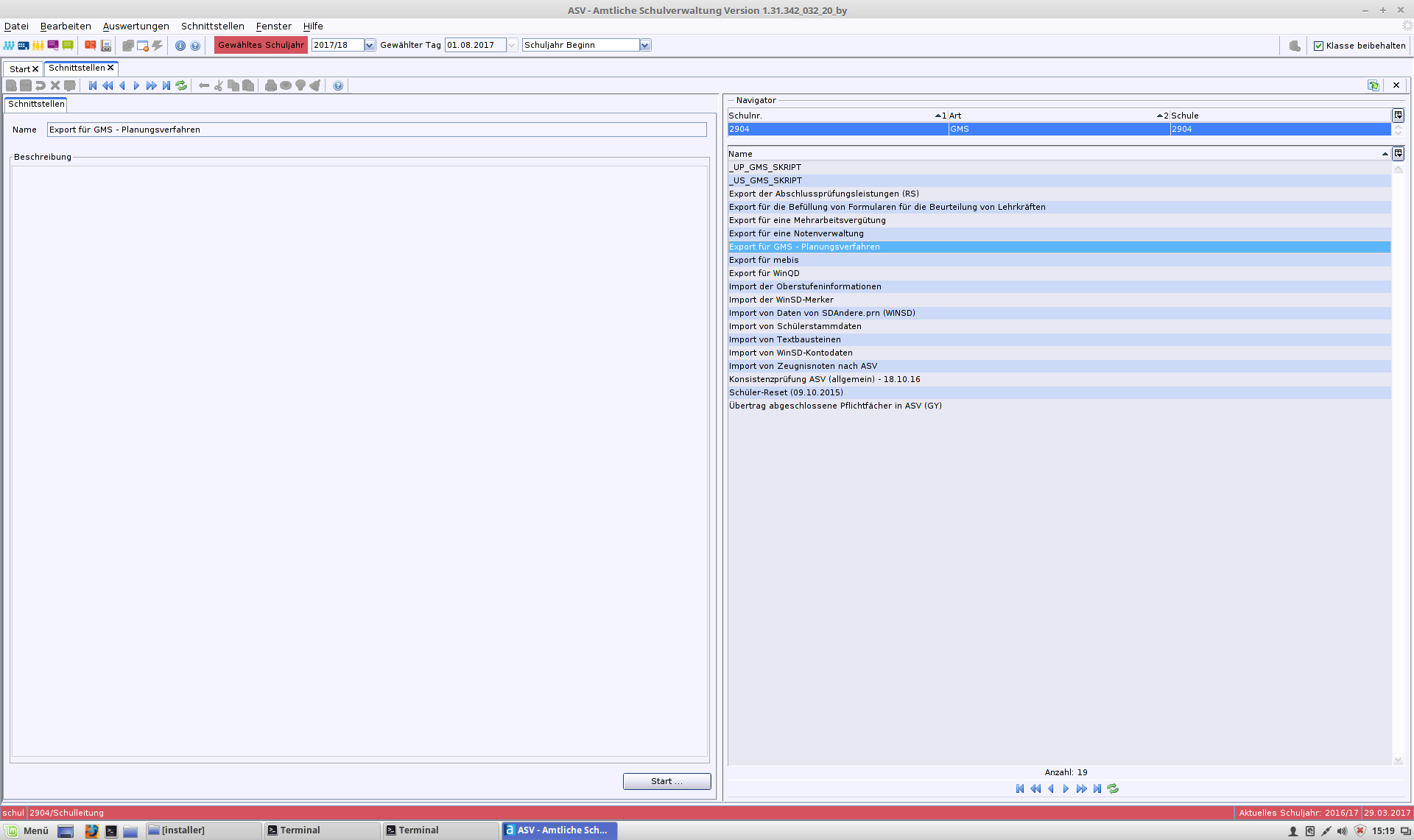Select Import der Oberstufeninformationen

1059,286
